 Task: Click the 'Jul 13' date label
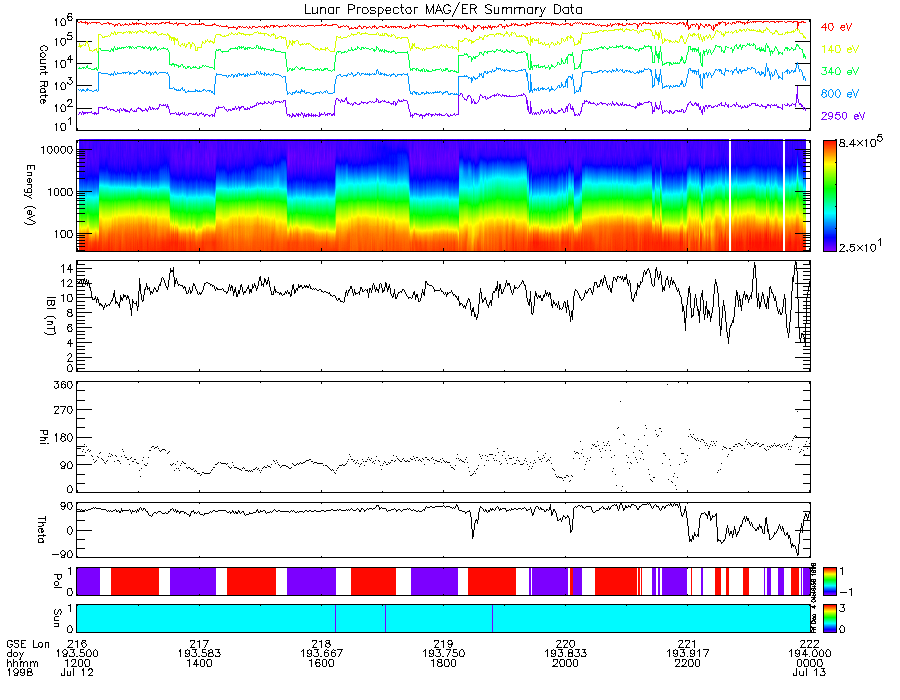coord(809,672)
